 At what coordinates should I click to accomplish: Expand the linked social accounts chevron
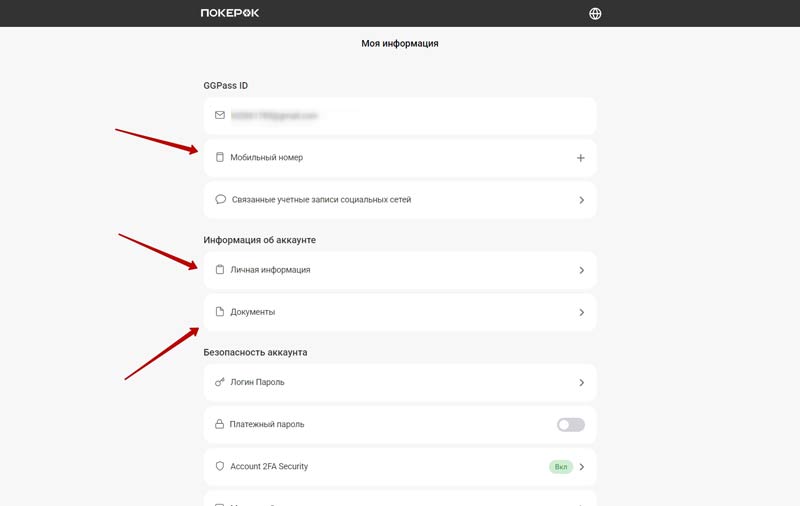pyautogui.click(x=582, y=200)
